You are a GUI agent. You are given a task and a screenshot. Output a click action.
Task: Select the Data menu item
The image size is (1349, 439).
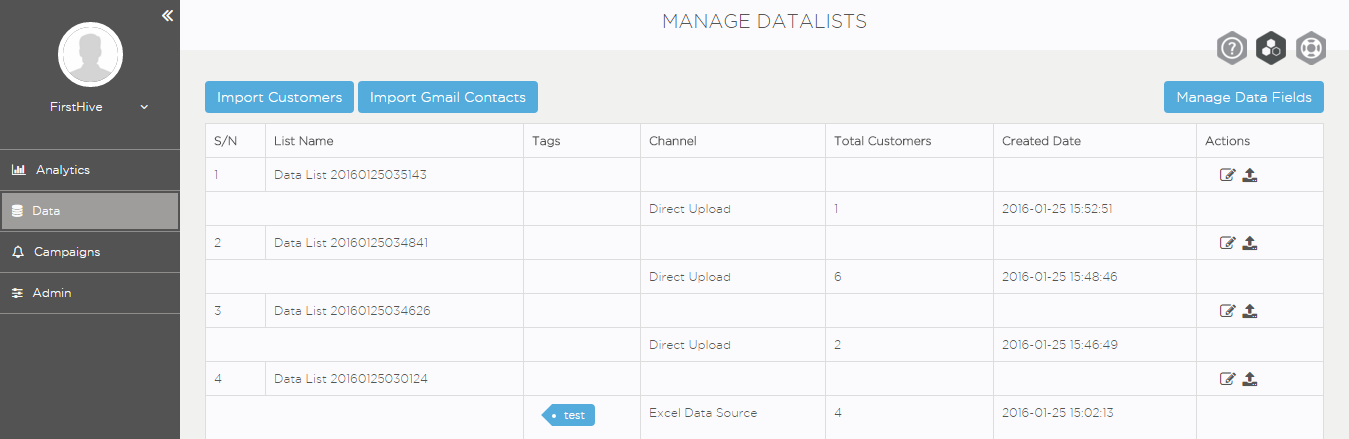[x=90, y=211]
